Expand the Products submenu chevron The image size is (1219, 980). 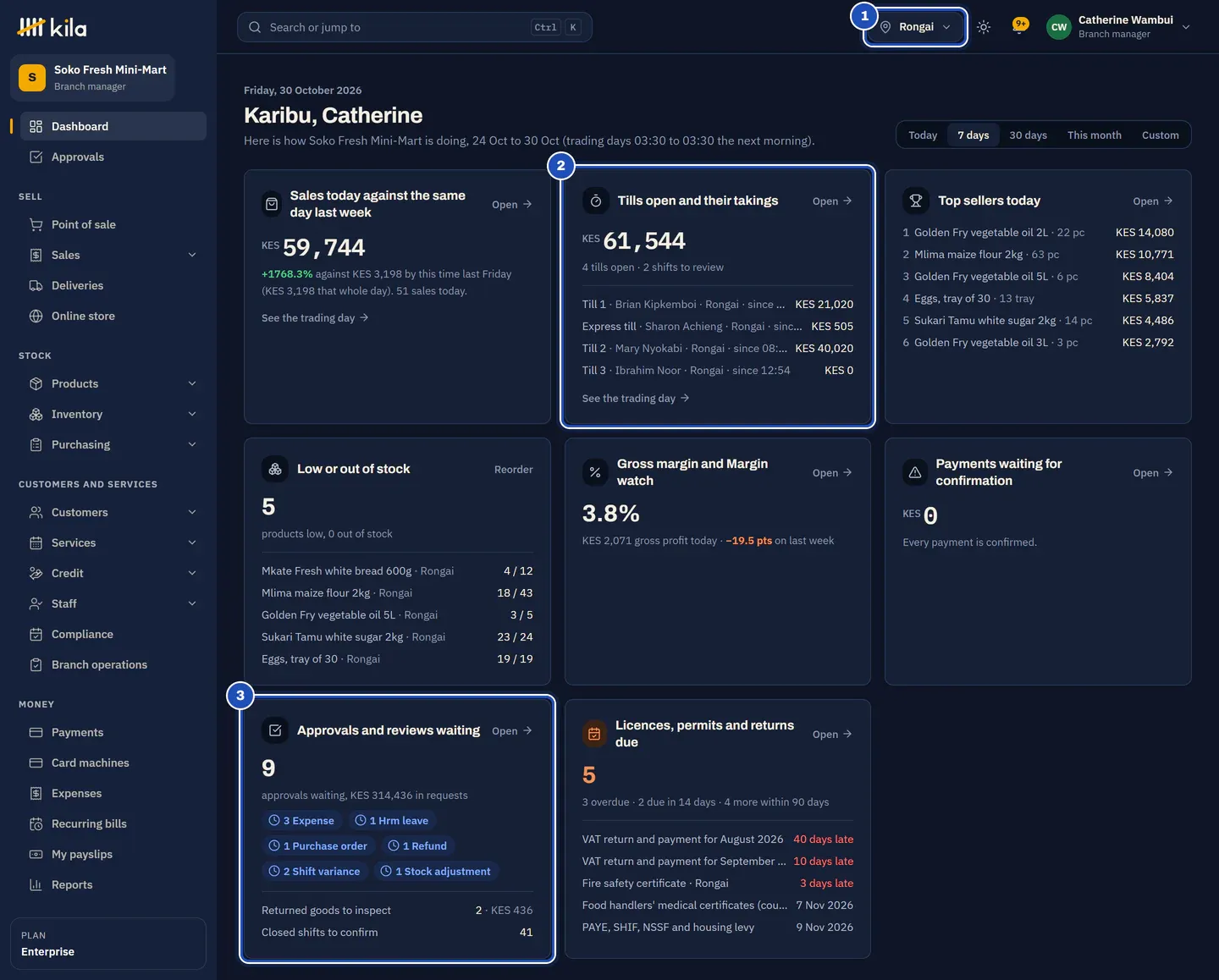[x=192, y=383]
